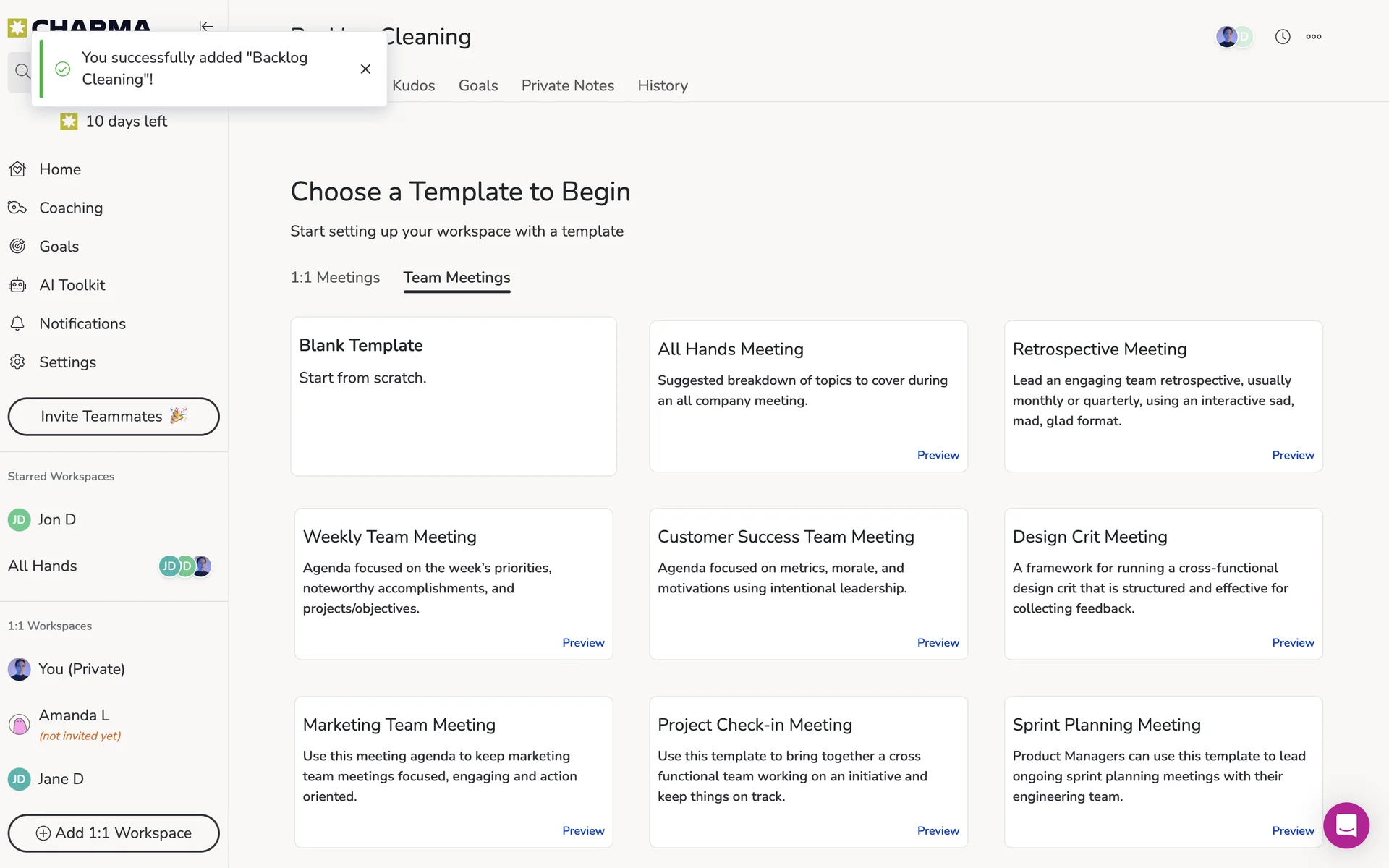
Task: Switch to 1:1 Meetings tab
Action: tap(335, 278)
